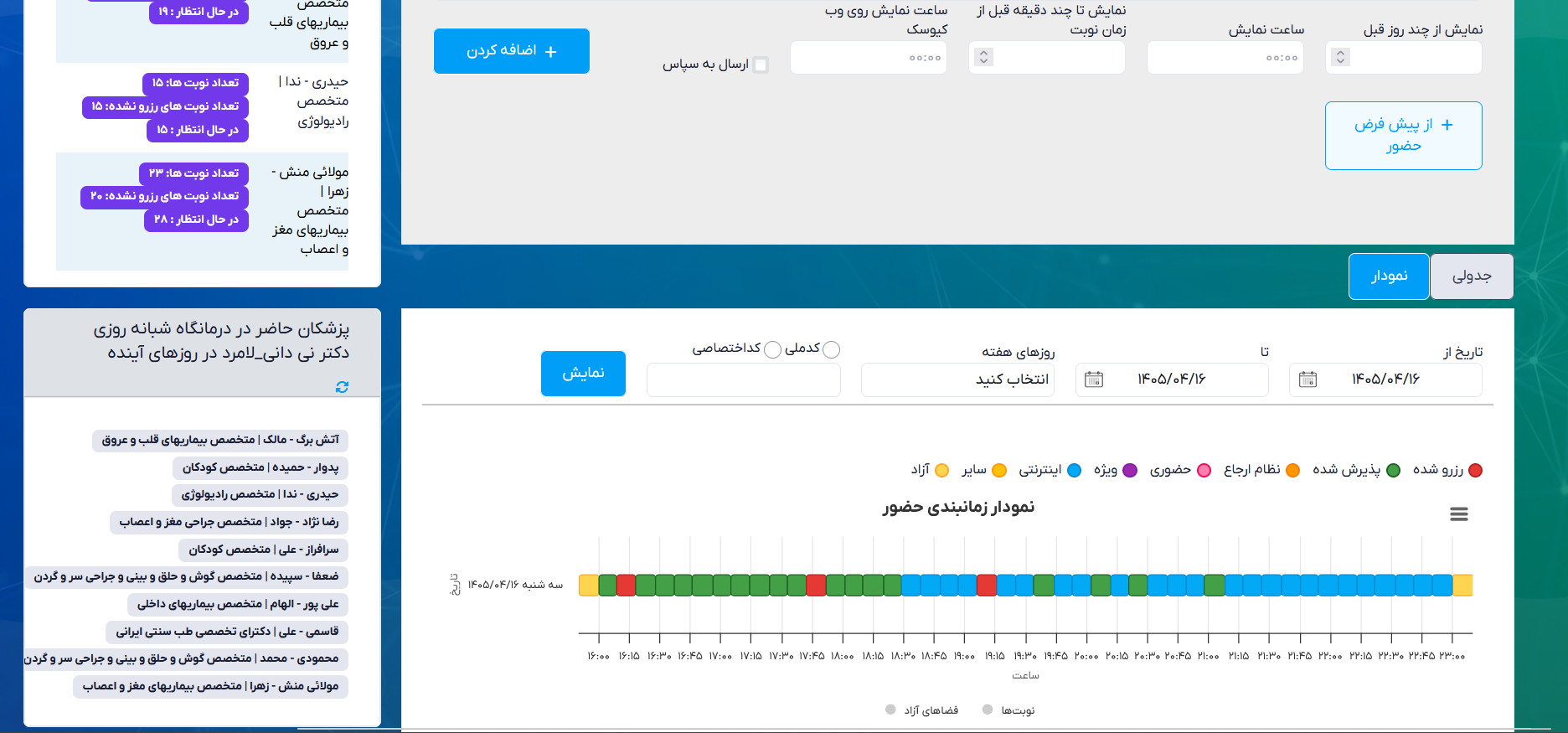Click web kiosk display time input
1568x733 pixels.
coord(869,58)
